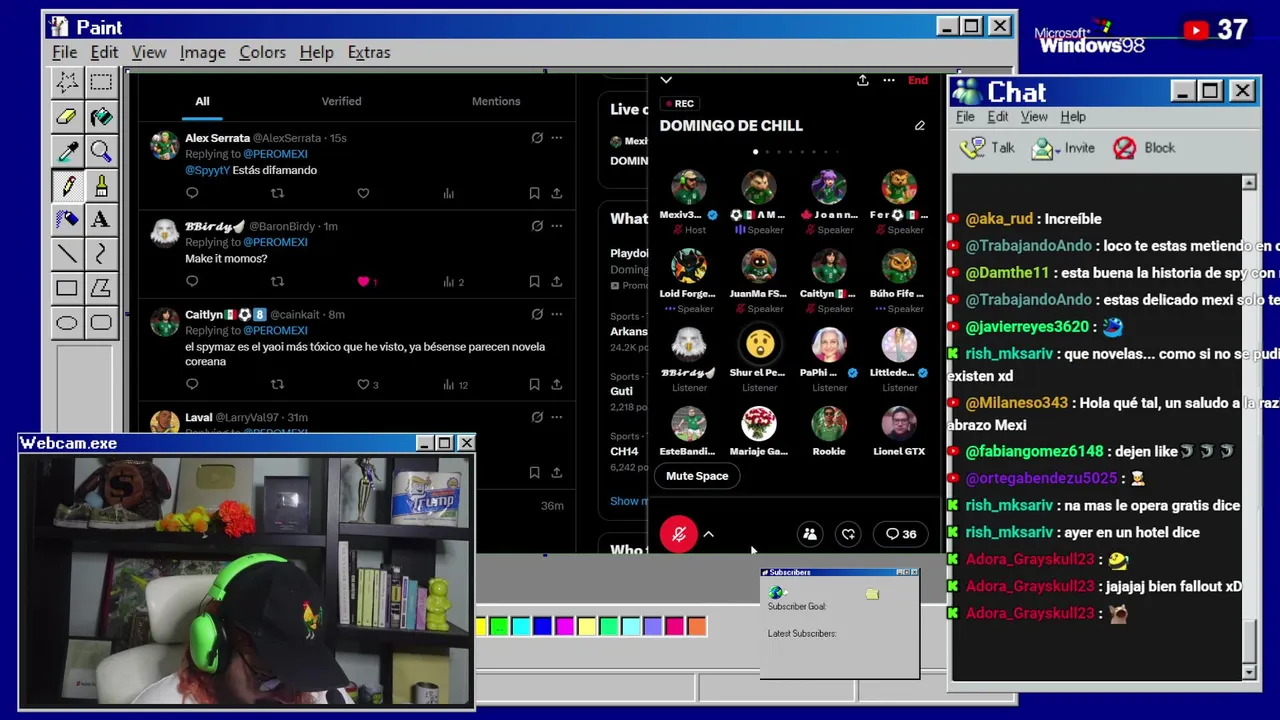Click the Chat scrollbar up arrow
The height and width of the screenshot is (720, 1280).
[1249, 183]
